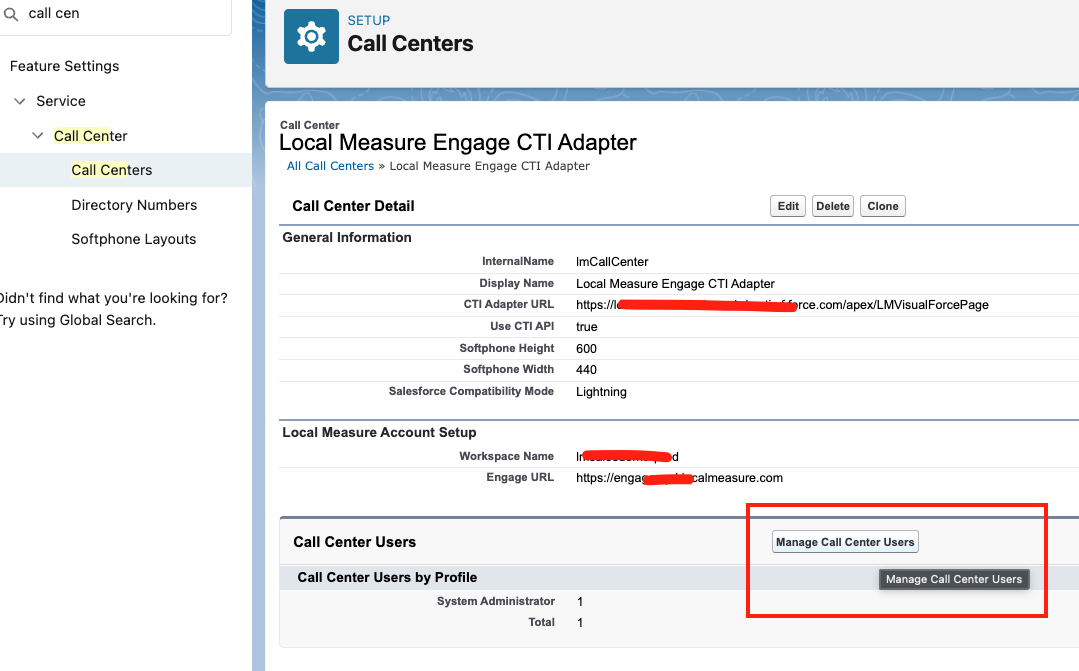Click the Quick Find search box
Viewport: 1079px width, 671px height.
[120, 14]
